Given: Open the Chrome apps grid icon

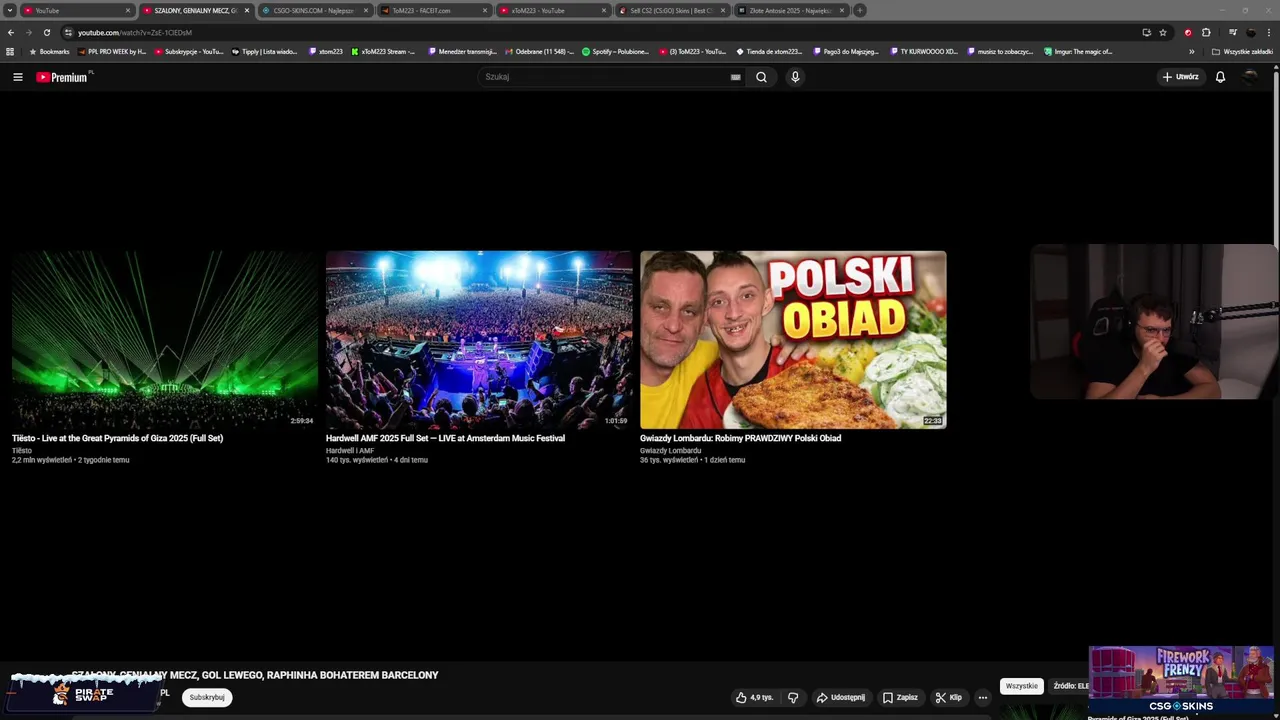Looking at the screenshot, I should coord(10,52).
